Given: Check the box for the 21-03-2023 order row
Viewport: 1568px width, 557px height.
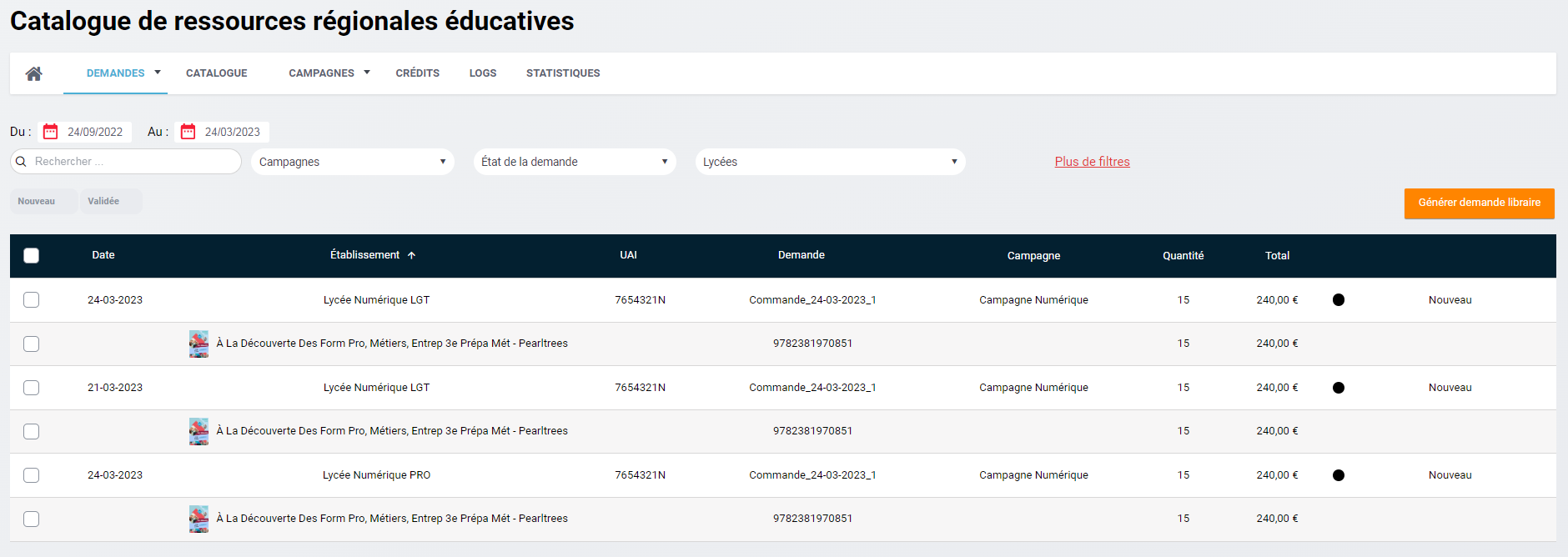Looking at the screenshot, I should click(32, 388).
